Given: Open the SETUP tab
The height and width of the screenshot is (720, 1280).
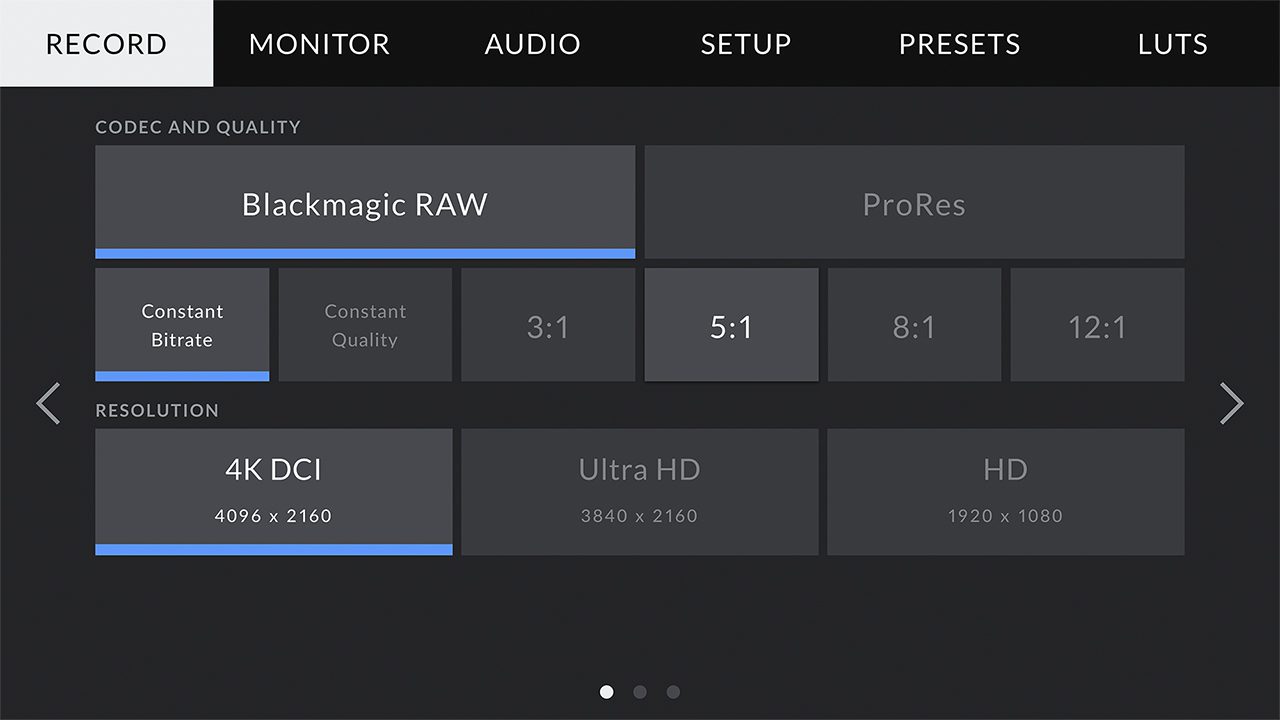Looking at the screenshot, I should tap(745, 44).
